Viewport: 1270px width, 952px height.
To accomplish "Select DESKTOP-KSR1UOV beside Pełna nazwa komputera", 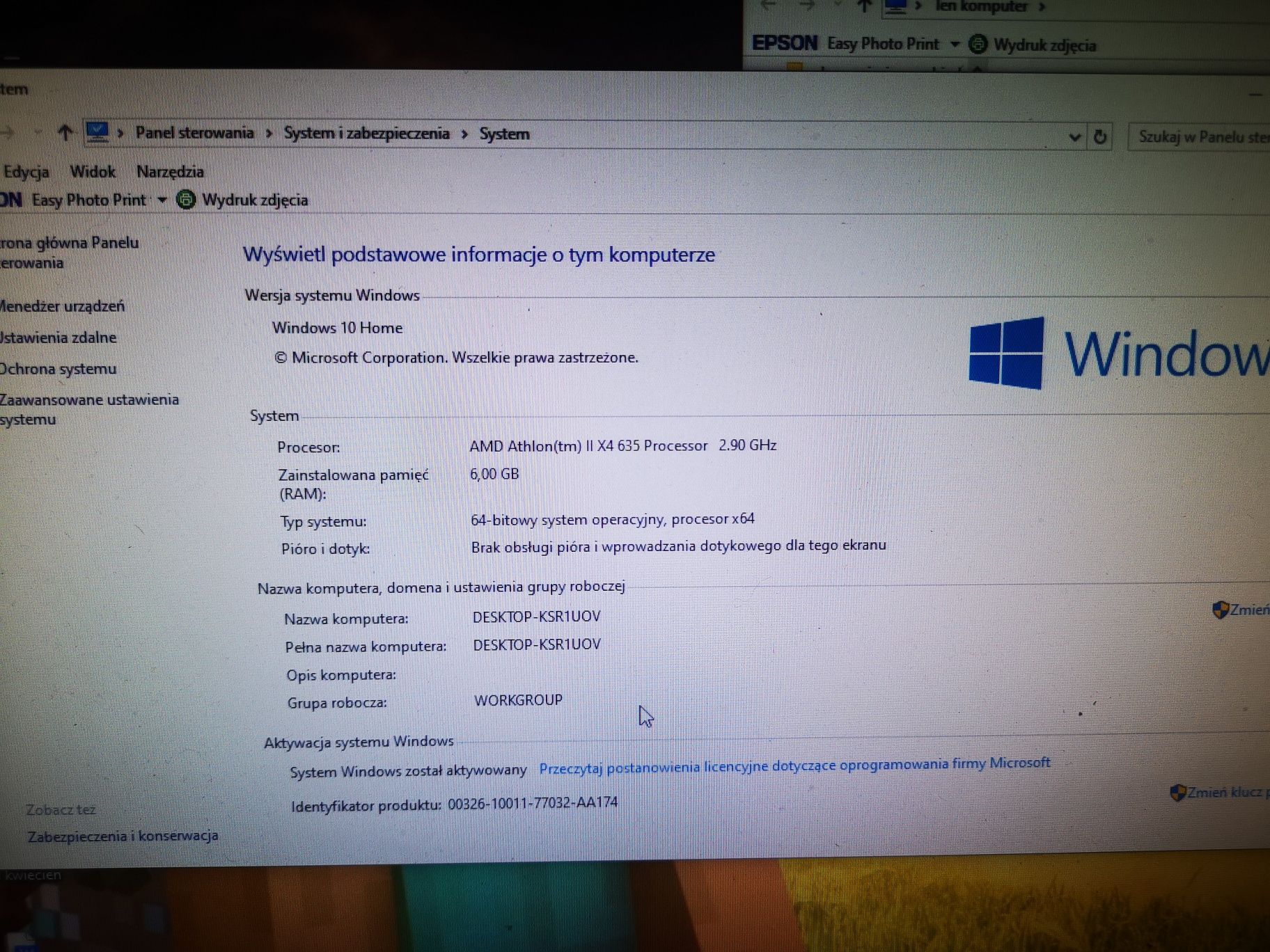I will 537,644.
